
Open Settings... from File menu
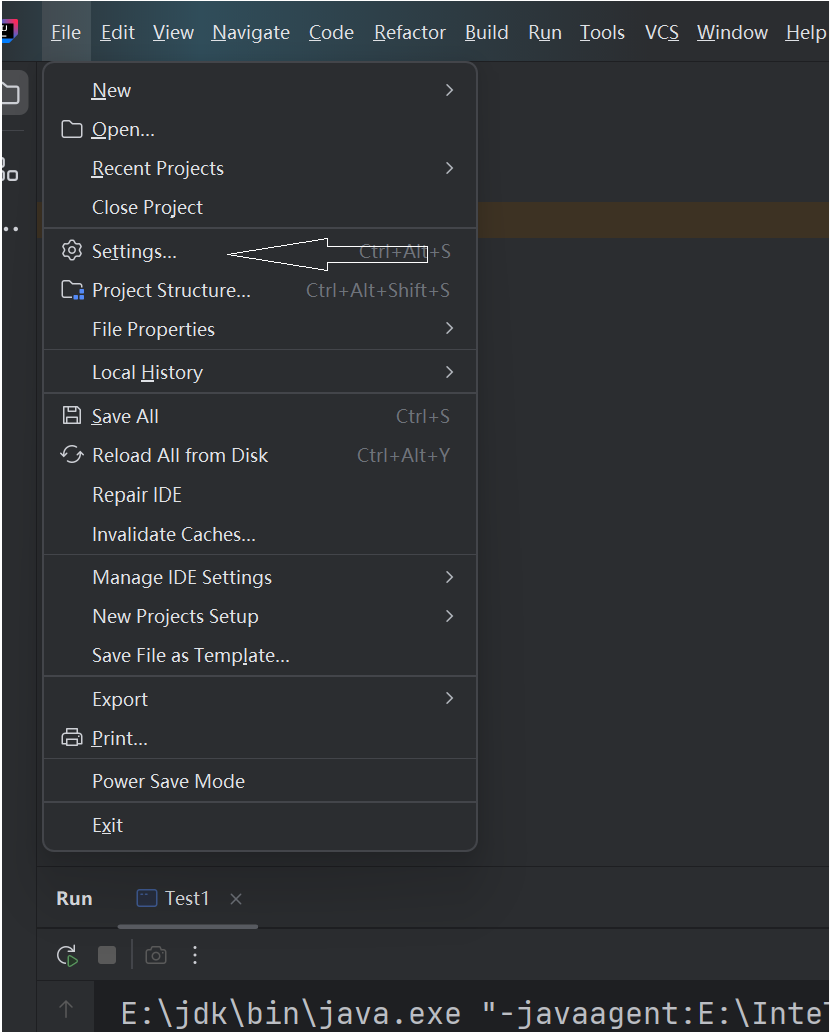point(260,251)
